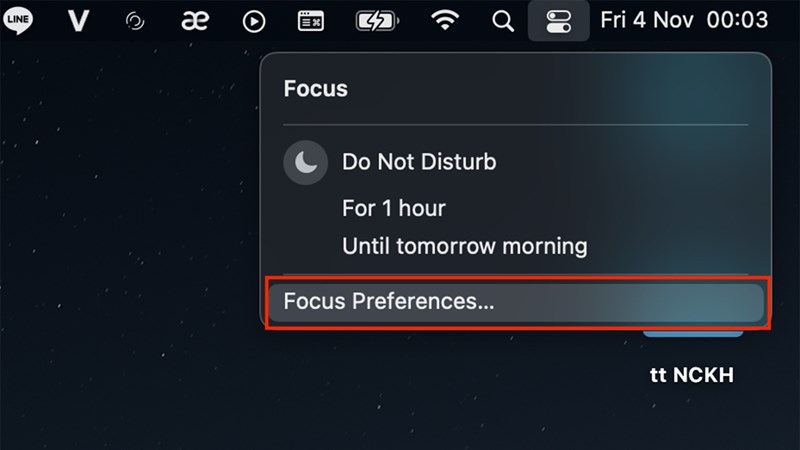Select the tt NCKH desktop item label
The height and width of the screenshot is (450, 800).
691,376
